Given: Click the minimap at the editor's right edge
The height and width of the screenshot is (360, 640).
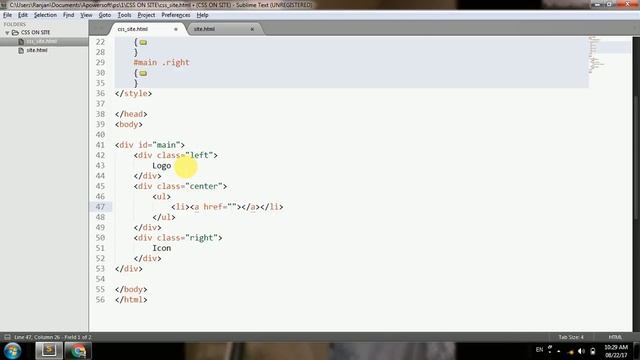Looking at the screenshot, I should pos(610,55).
